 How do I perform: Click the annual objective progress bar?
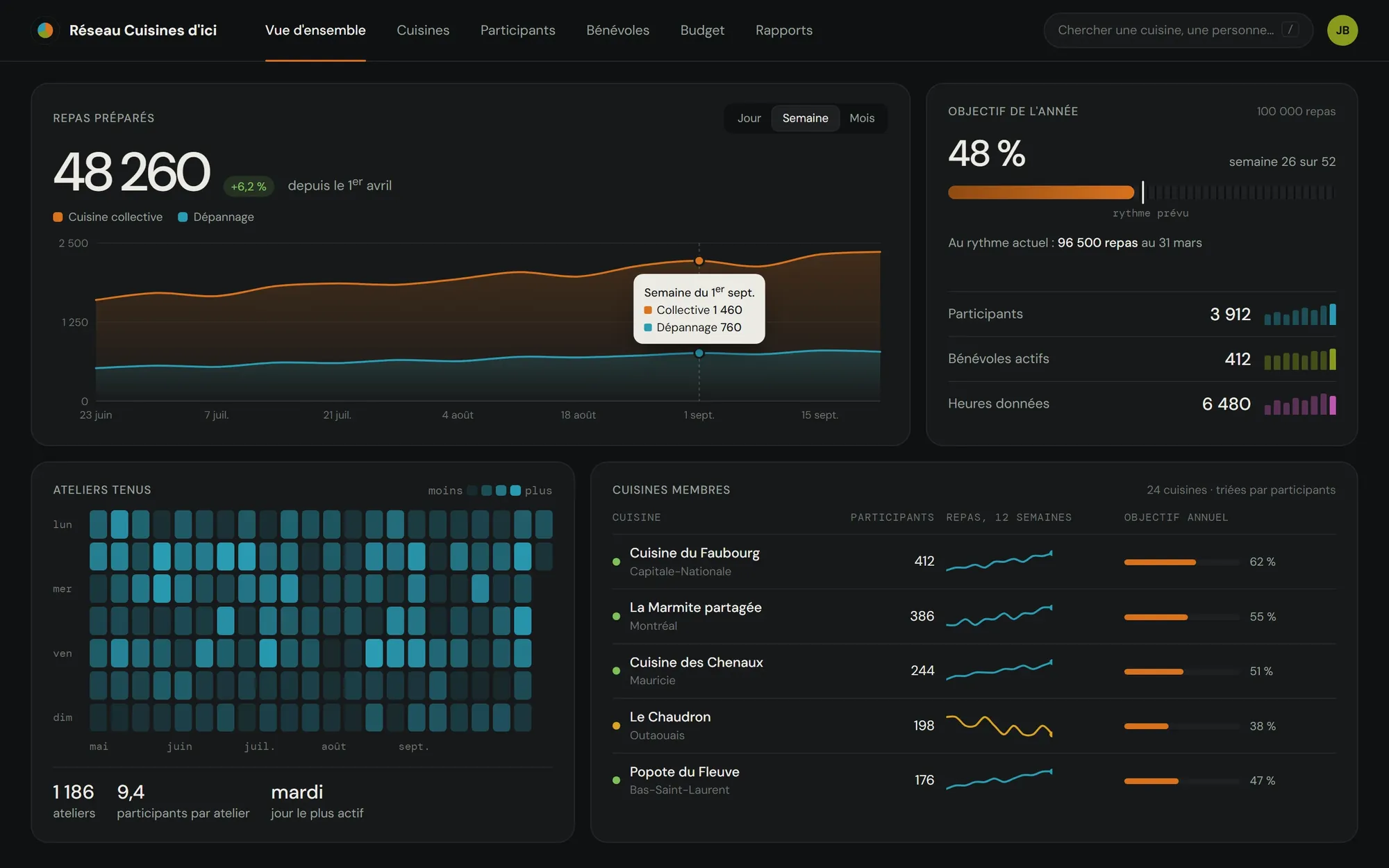[1141, 192]
